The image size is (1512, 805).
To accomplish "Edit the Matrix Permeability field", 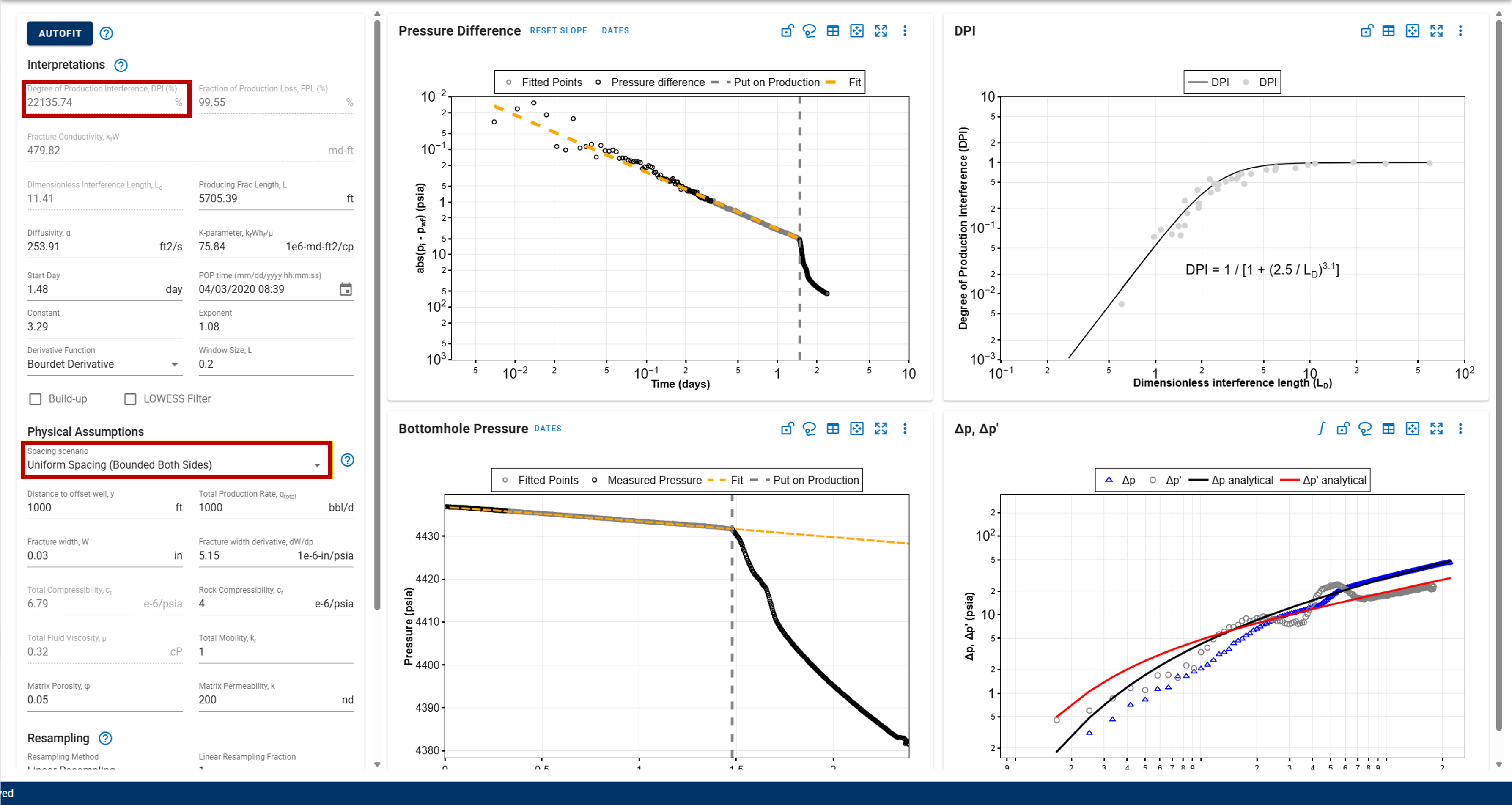I will click(x=276, y=700).
